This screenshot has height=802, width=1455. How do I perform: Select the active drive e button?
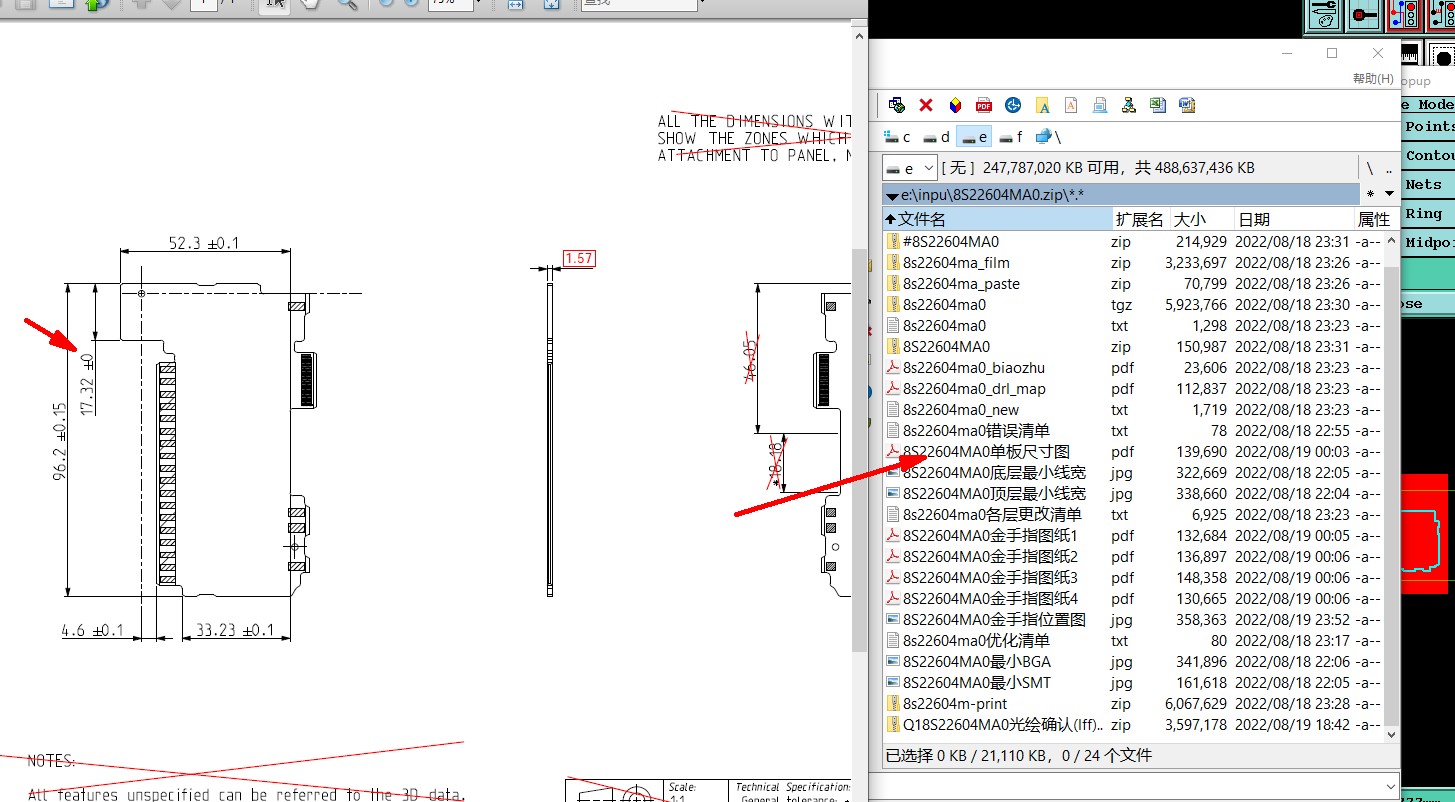pos(975,137)
